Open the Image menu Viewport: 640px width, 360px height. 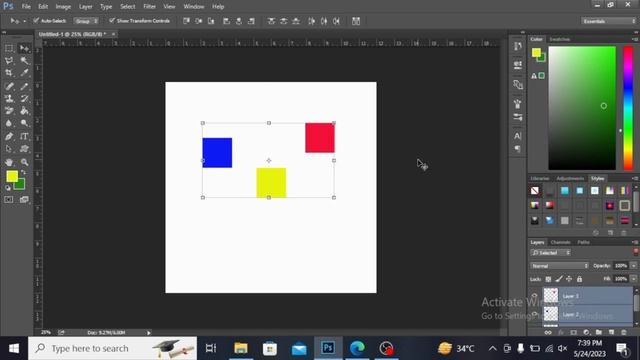point(63,7)
